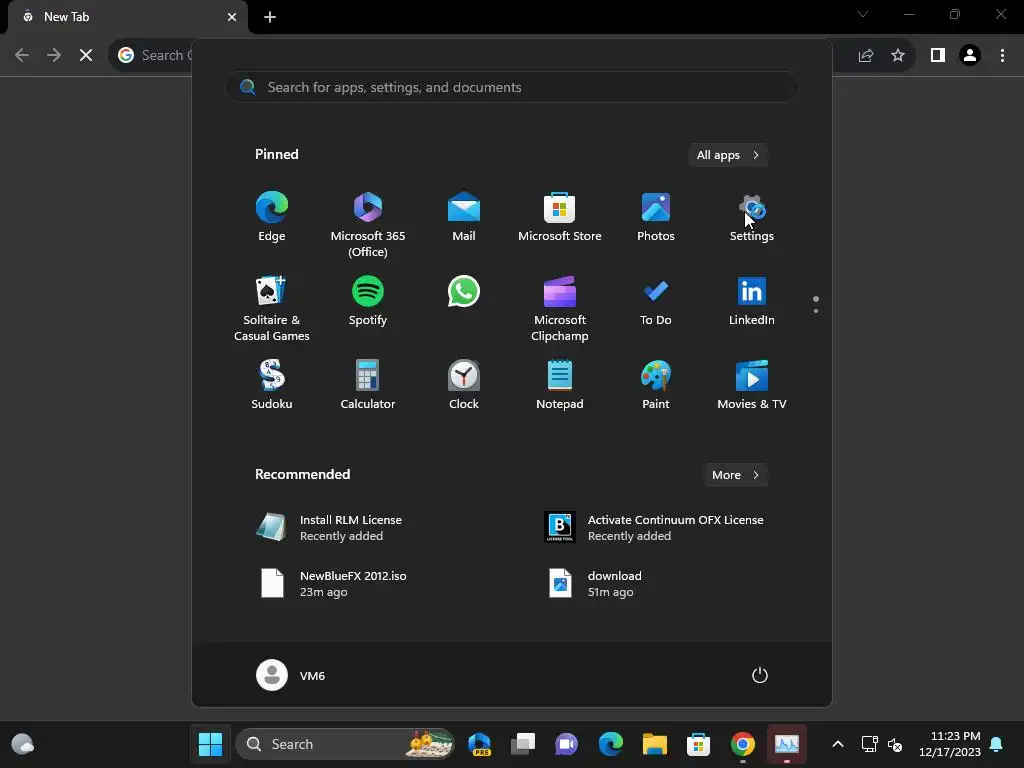Click the Power button in Start menu
Viewport: 1024px width, 768px height.
[x=760, y=675]
